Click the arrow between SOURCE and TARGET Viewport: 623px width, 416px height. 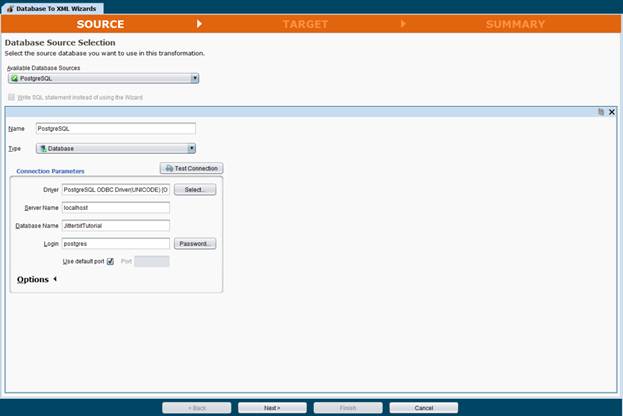[x=199, y=24]
